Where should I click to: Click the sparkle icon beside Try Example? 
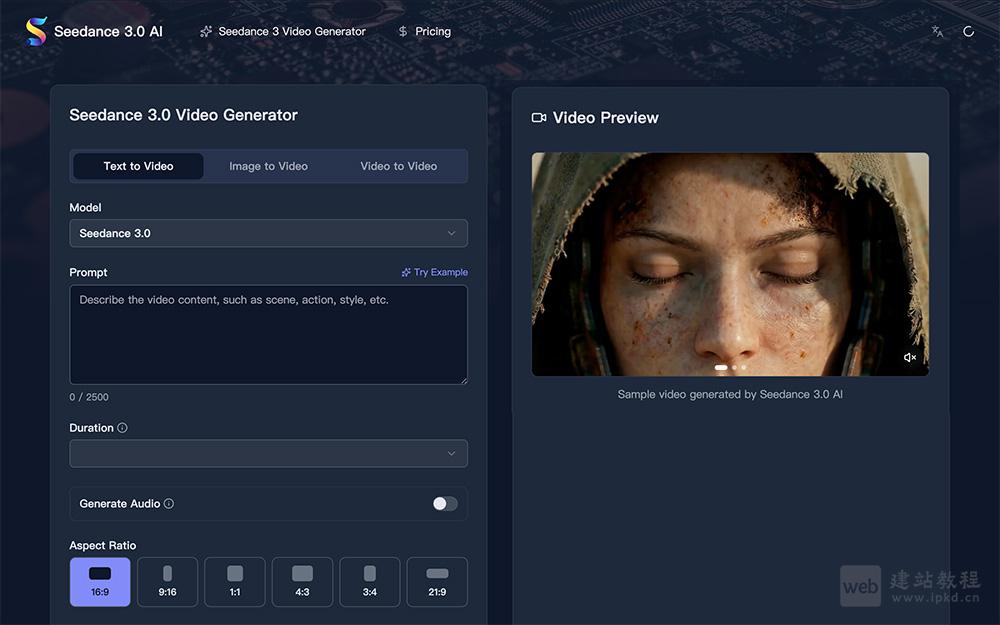point(406,272)
